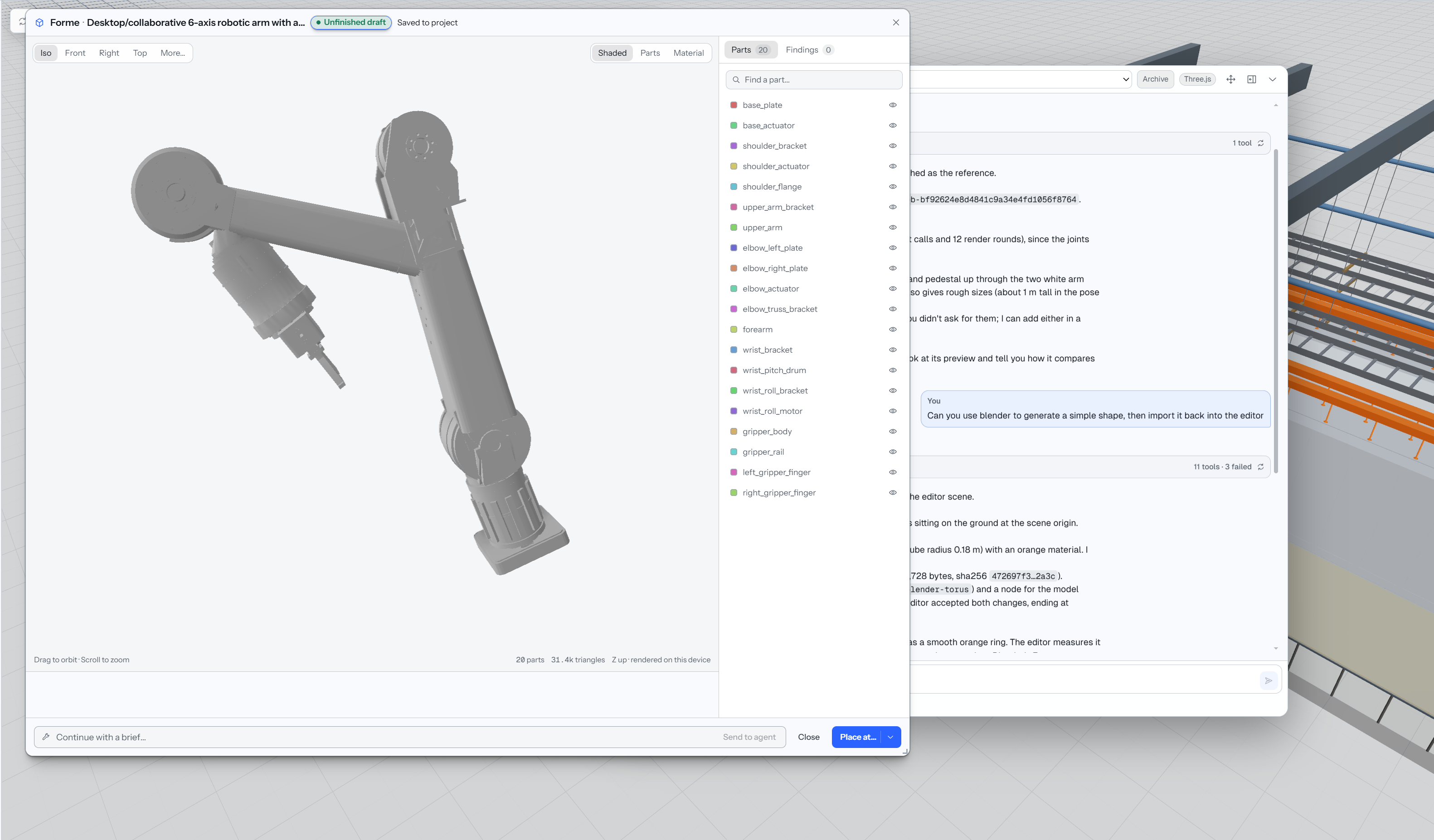Open the More... views menu
The height and width of the screenshot is (840, 1434).
(x=172, y=53)
